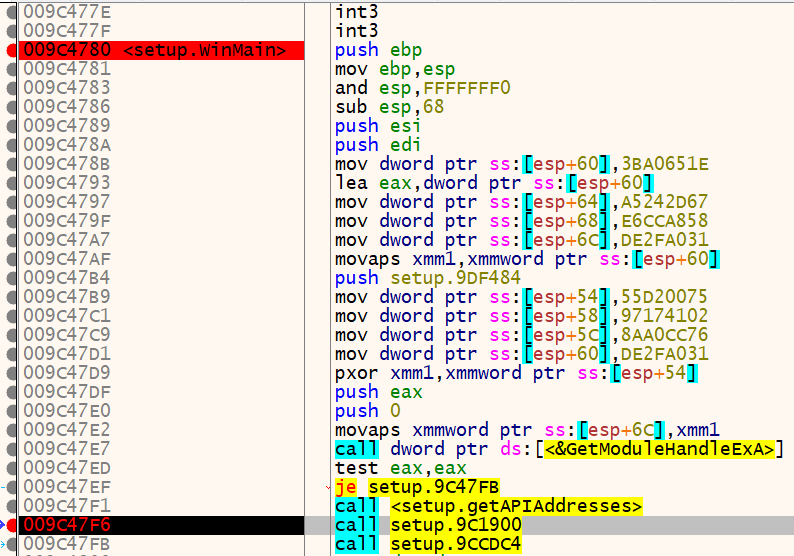Select address 009C4783

click(67, 88)
